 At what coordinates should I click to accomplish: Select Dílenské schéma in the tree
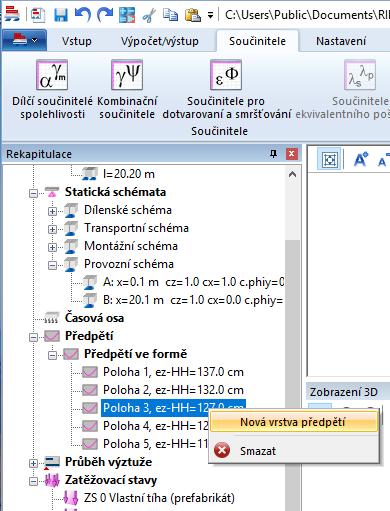128,210
